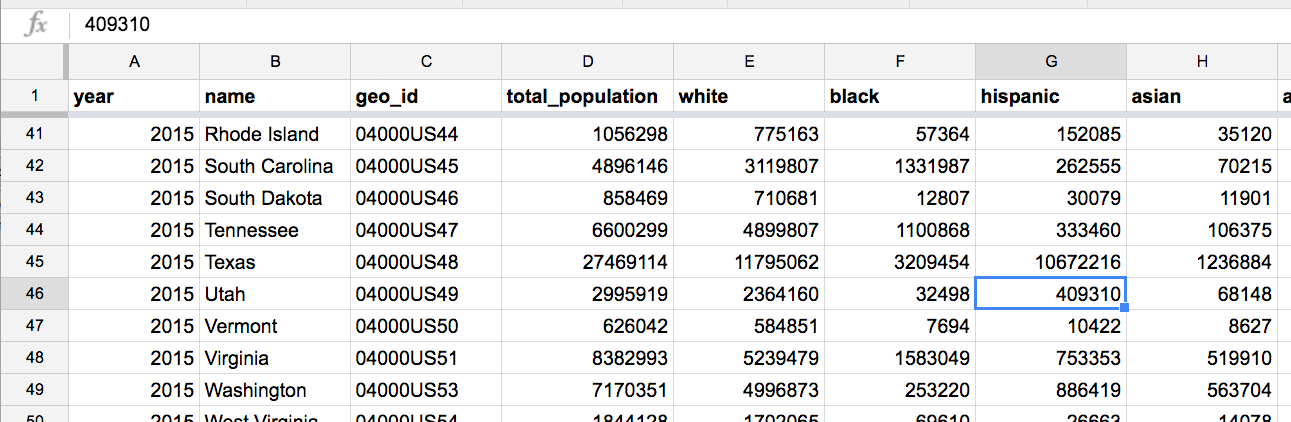Screen dimensions: 1291x422
Task: Click the formula bar showing 409310
Action: coord(680,24)
